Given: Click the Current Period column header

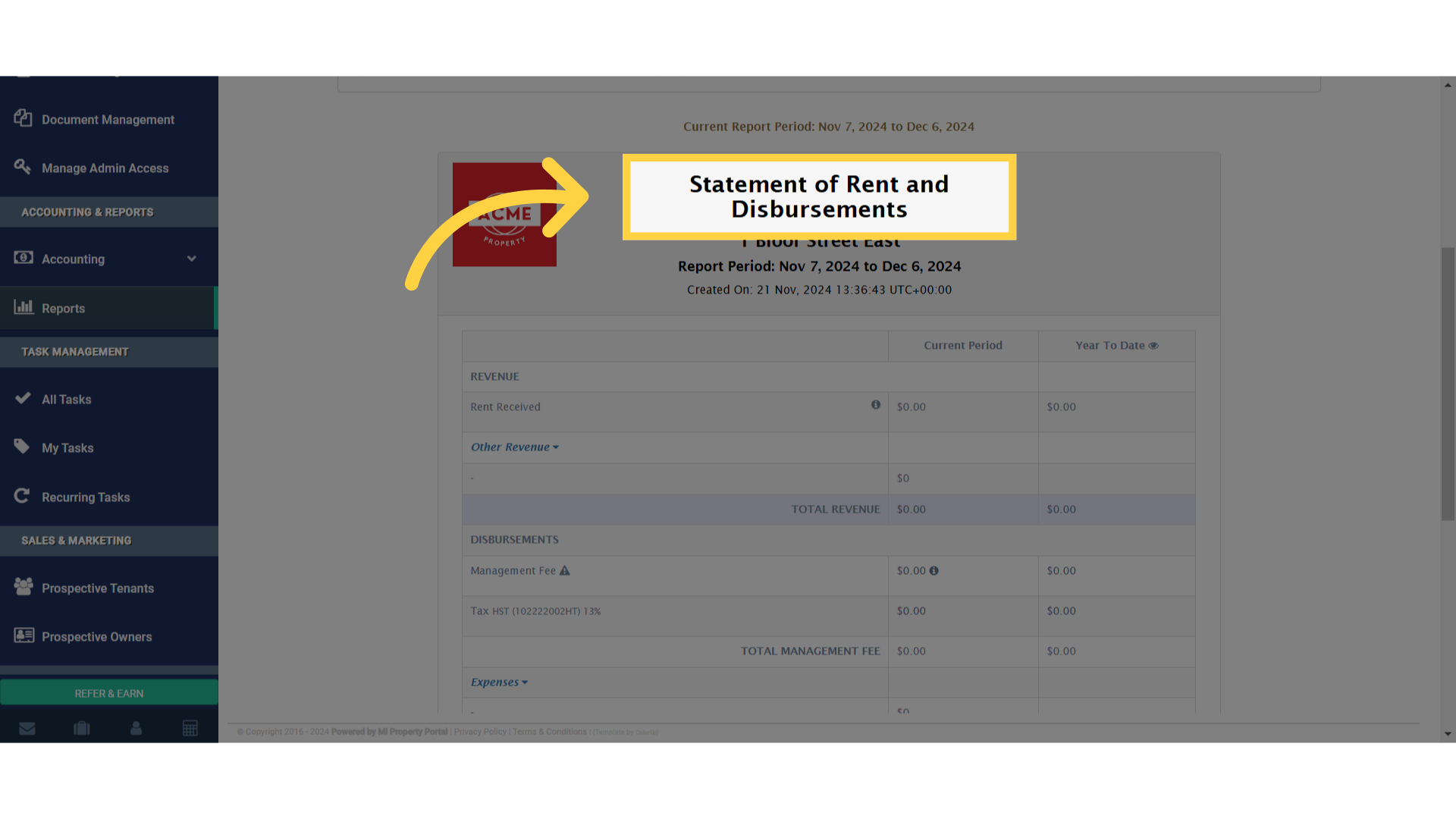Looking at the screenshot, I should click(963, 346).
